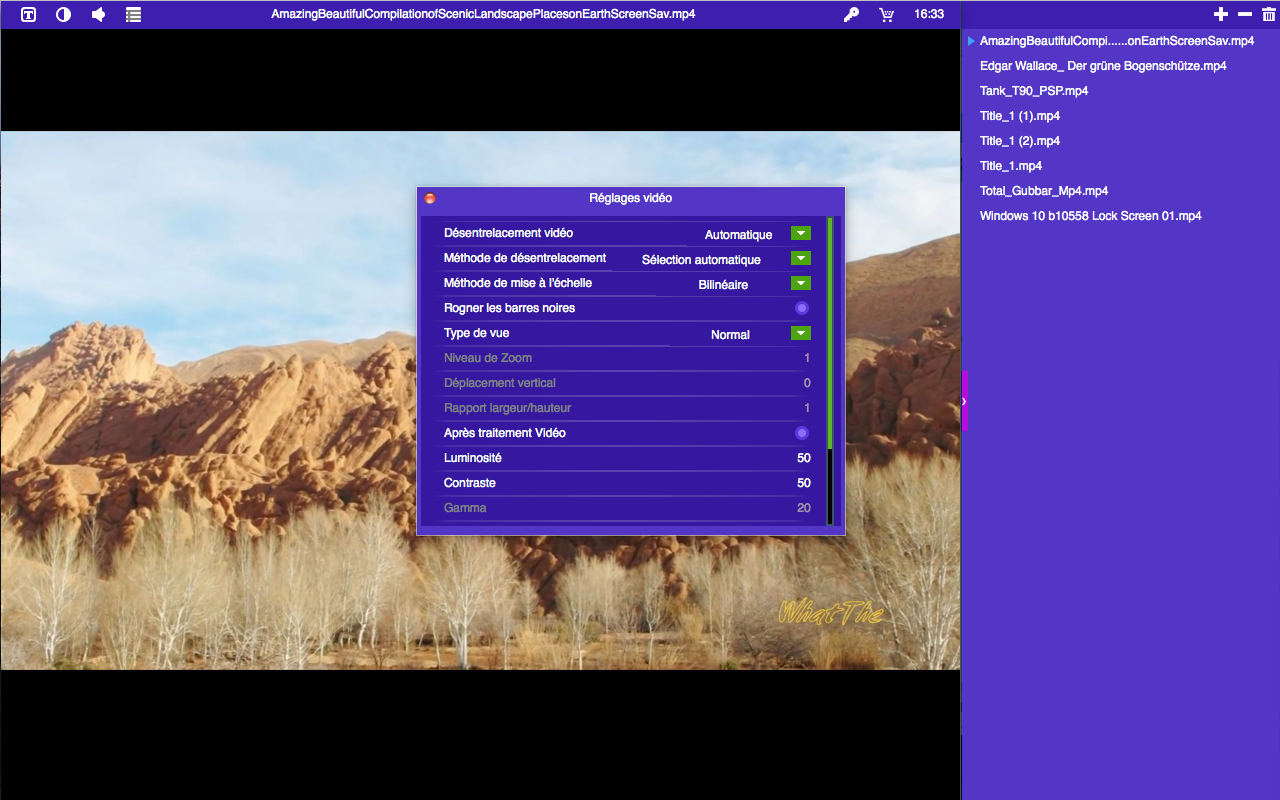The width and height of the screenshot is (1280, 800).
Task: Expand 'Méthode de mise à l'échelle' dropdown
Action: pos(800,283)
